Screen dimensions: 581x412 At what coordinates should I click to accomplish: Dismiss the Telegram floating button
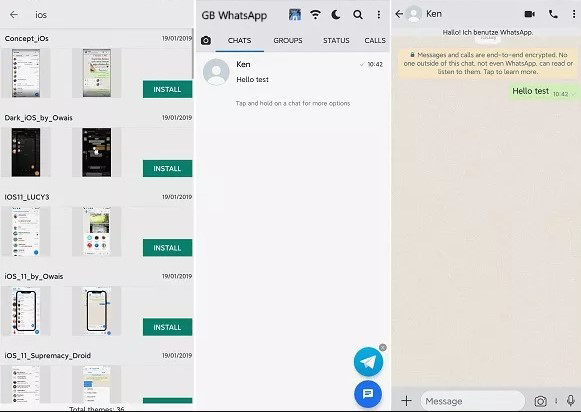pyautogui.click(x=383, y=348)
